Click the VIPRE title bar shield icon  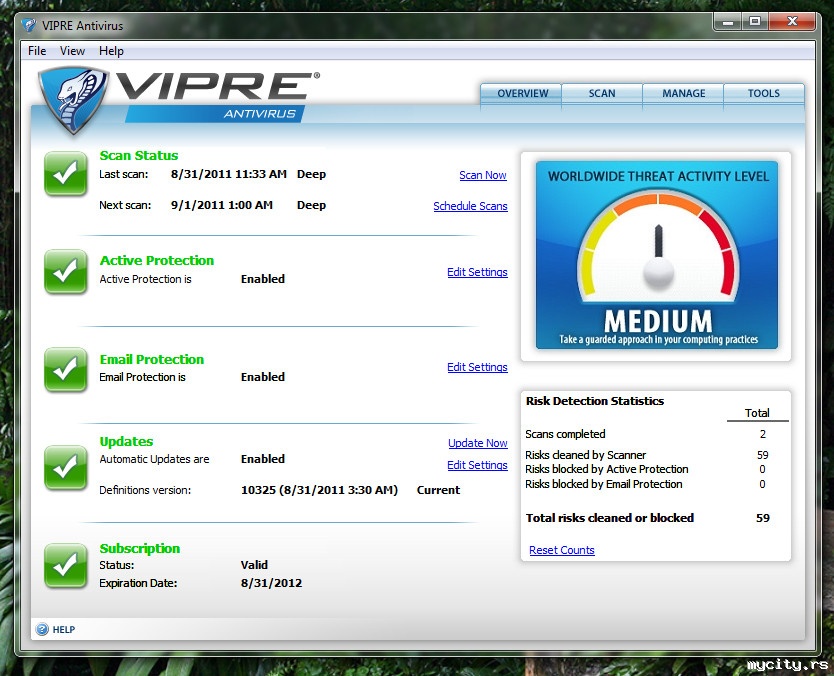pyautogui.click(x=28, y=26)
